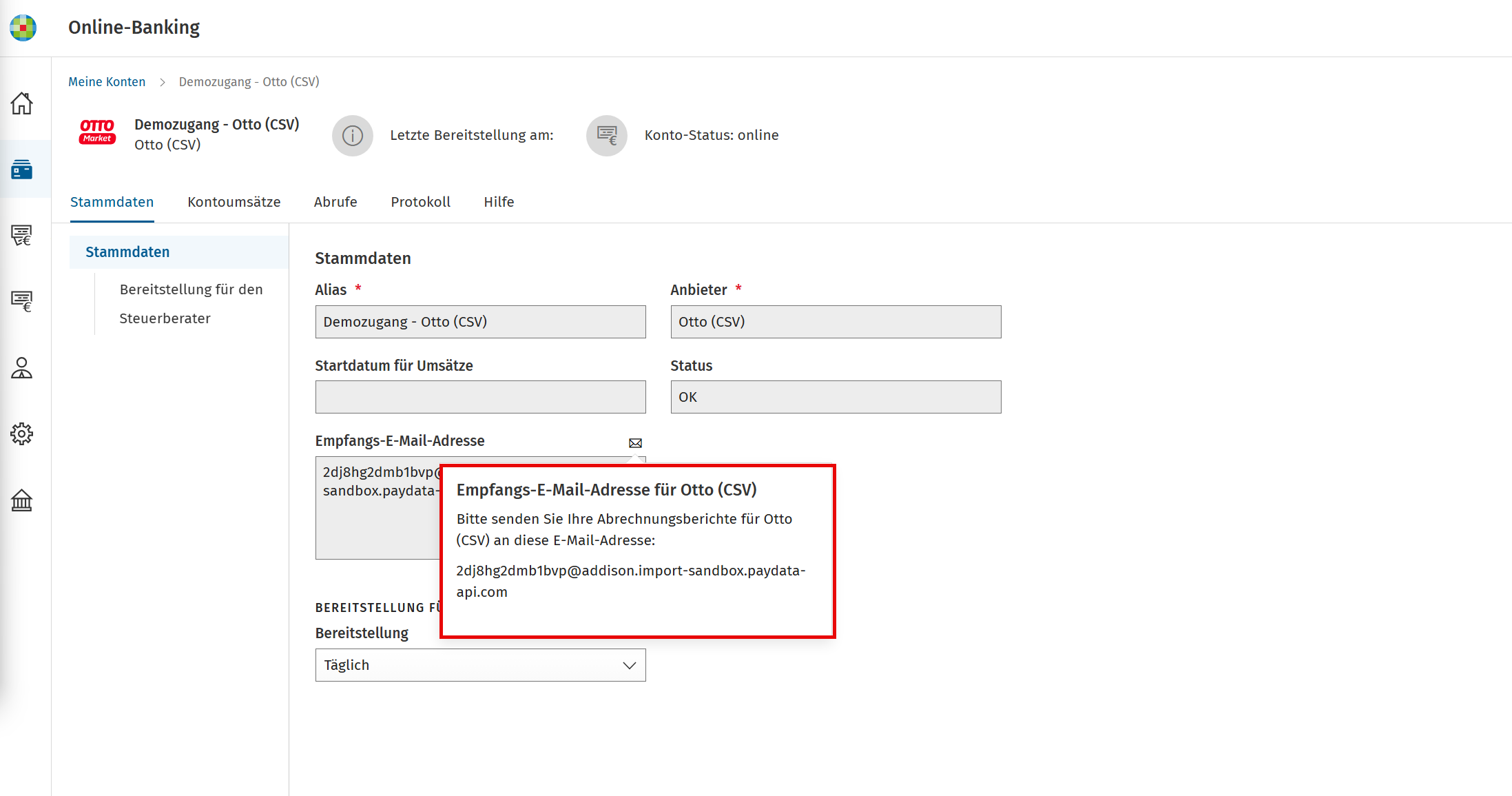The width and height of the screenshot is (1512, 796).
Task: Click the Status field showing OK
Action: pyautogui.click(x=836, y=397)
